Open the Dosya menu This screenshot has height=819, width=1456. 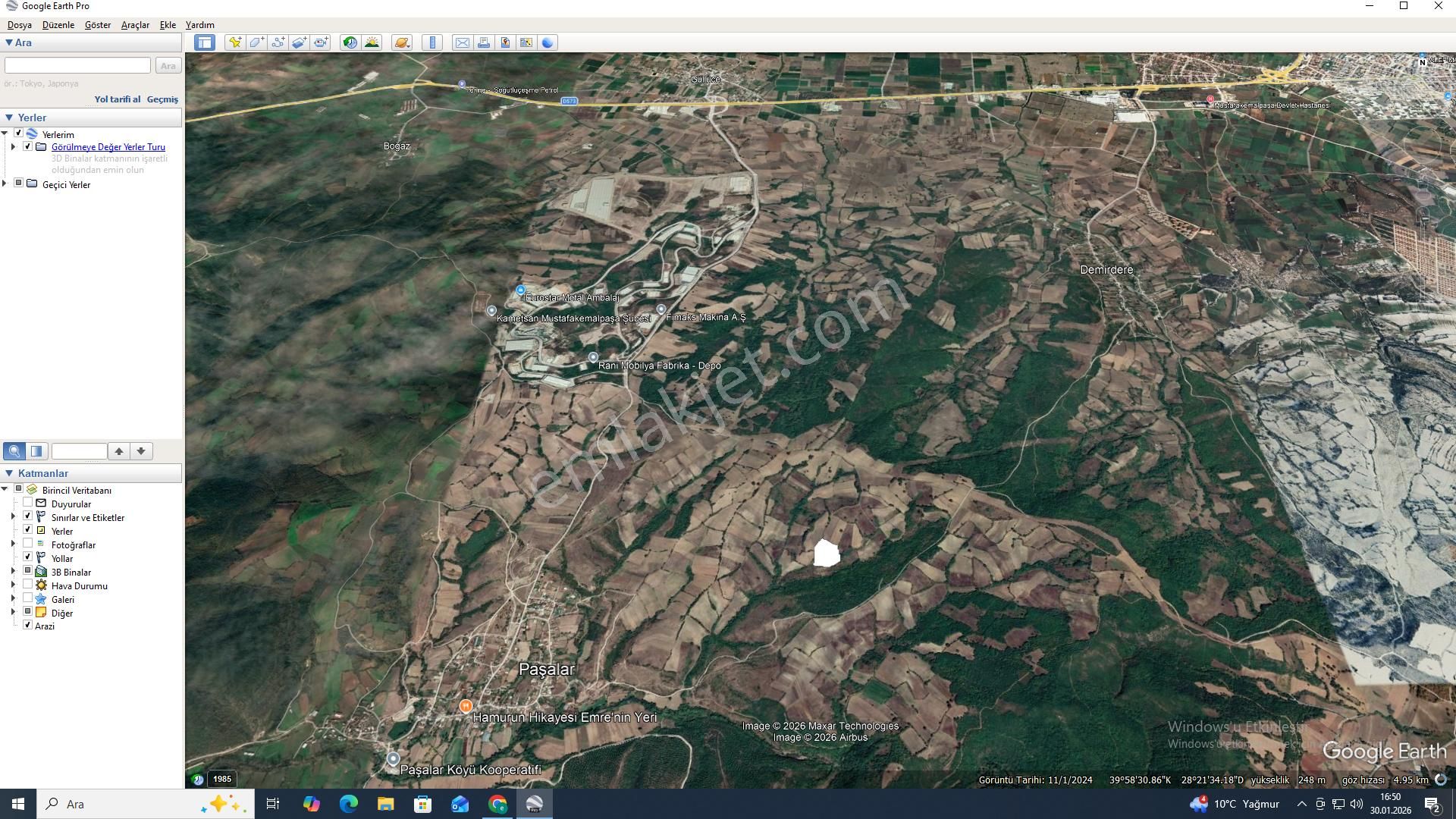pos(20,25)
